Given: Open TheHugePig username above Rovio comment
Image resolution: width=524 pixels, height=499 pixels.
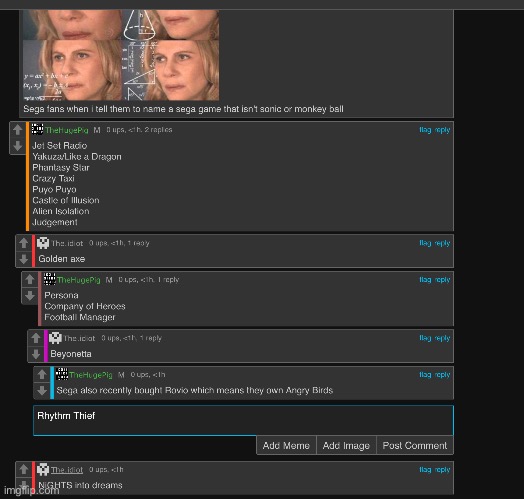Looking at the screenshot, I should 91,375.
